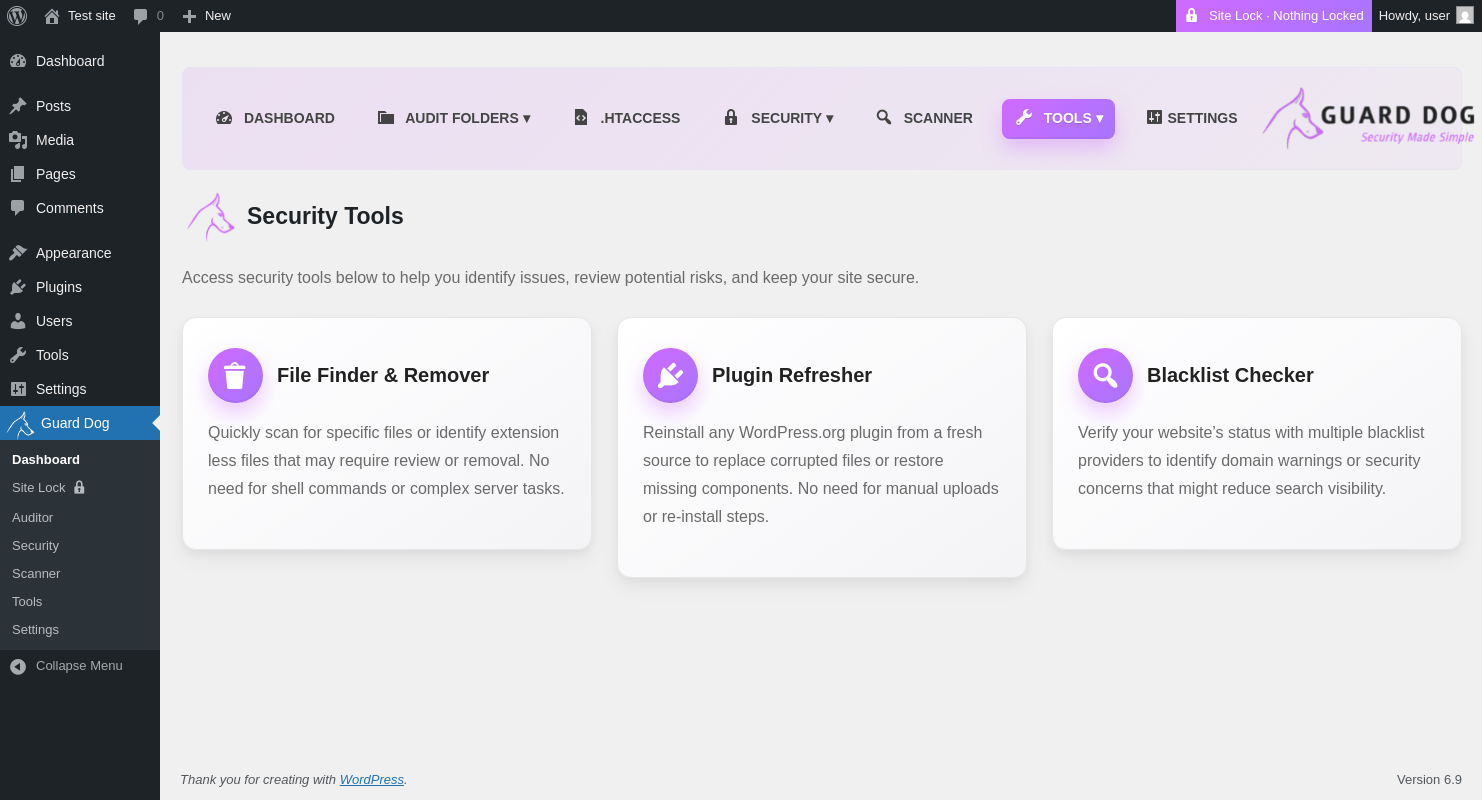Viewport: 1482px width, 800px height.
Task: Open the Test site home icon
Action: tap(52, 16)
